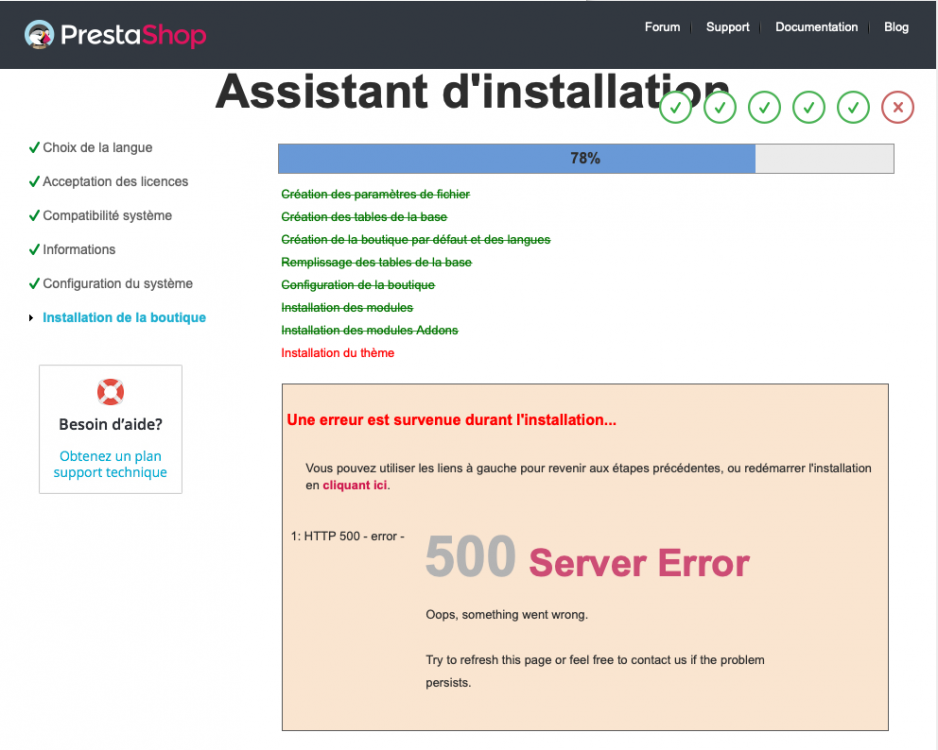Click Création des paramètres de fichier item
The width and height of the screenshot is (938, 750).
pyautogui.click(x=376, y=194)
